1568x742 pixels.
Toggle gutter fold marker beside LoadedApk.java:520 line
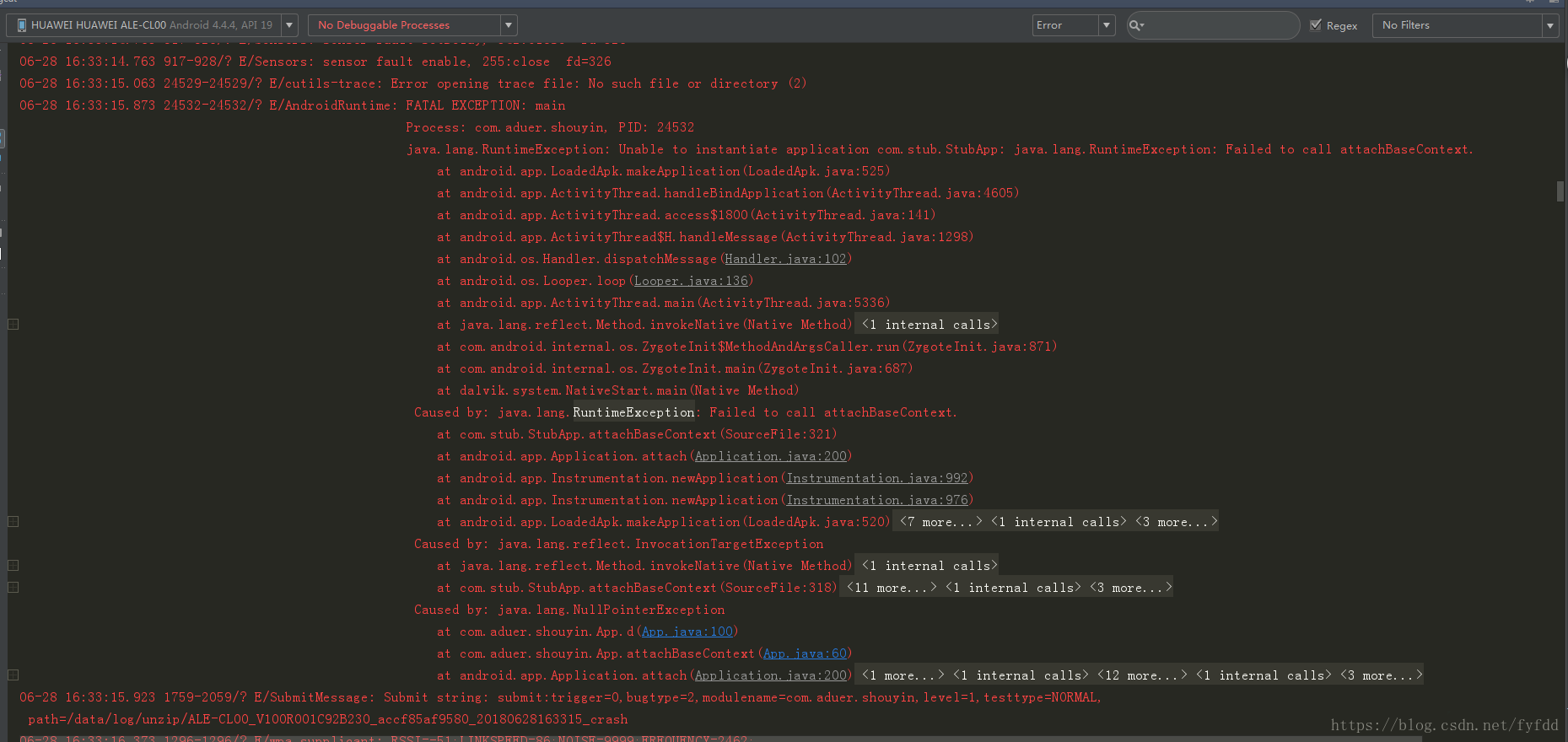pyautogui.click(x=13, y=522)
